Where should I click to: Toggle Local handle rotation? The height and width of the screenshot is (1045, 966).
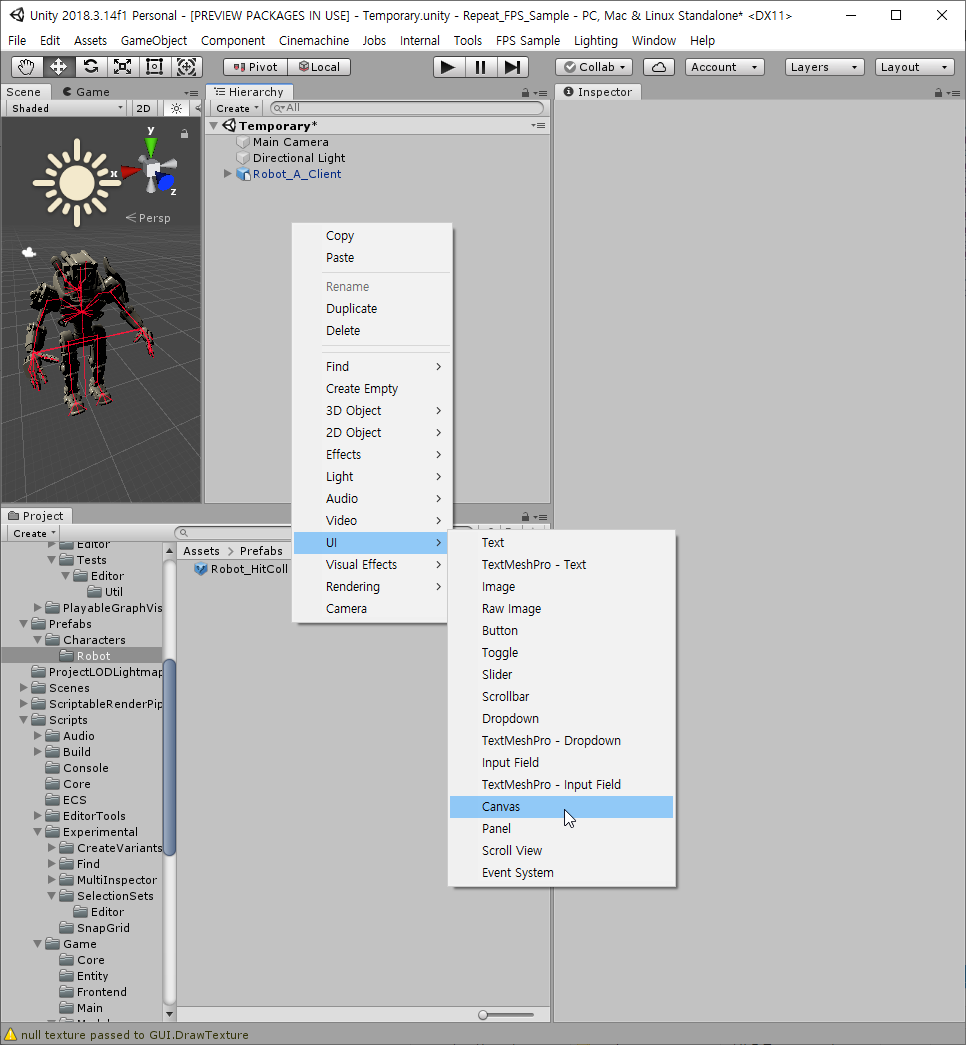click(x=319, y=67)
